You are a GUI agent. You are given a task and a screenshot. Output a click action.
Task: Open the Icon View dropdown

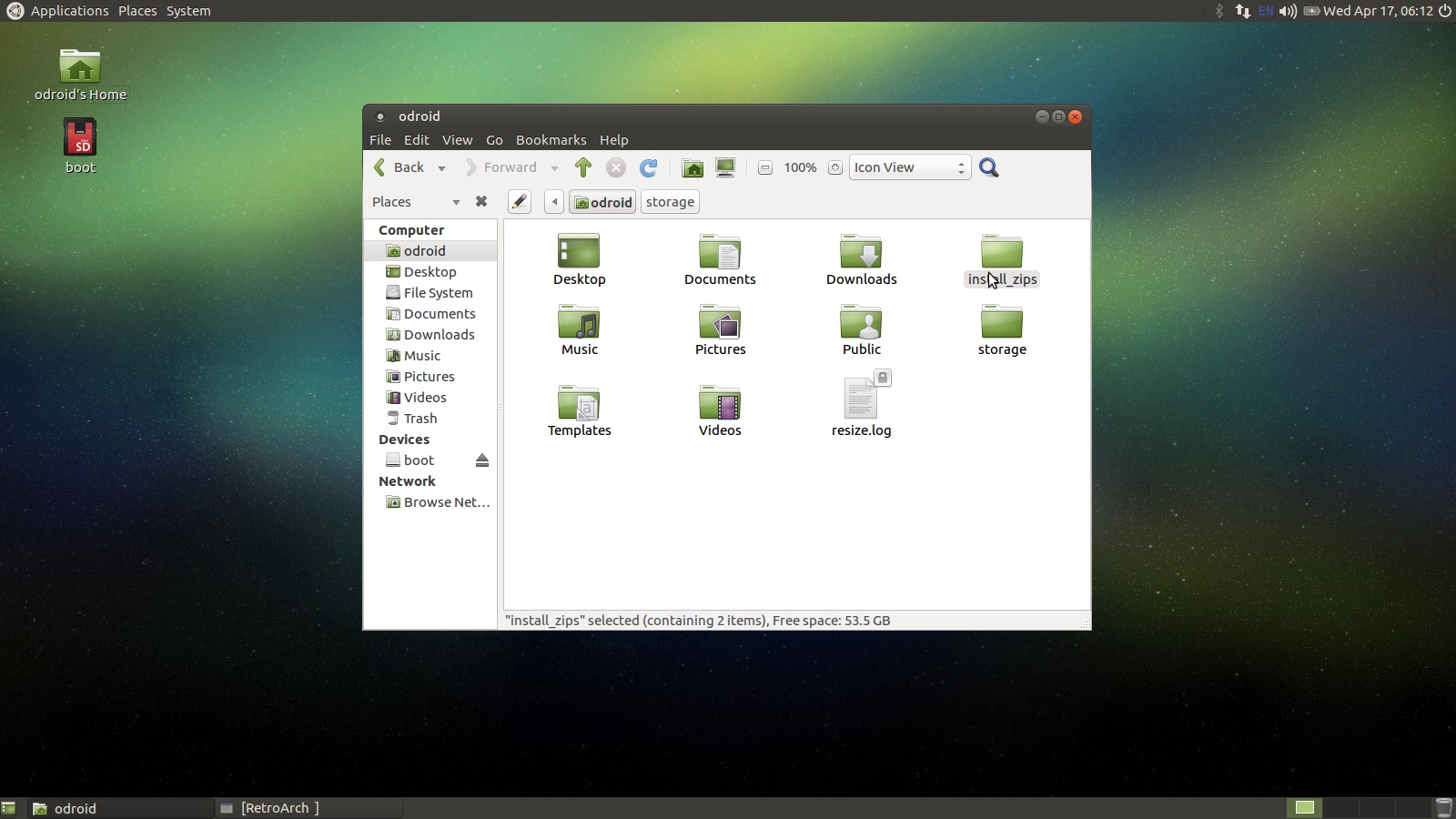909,167
